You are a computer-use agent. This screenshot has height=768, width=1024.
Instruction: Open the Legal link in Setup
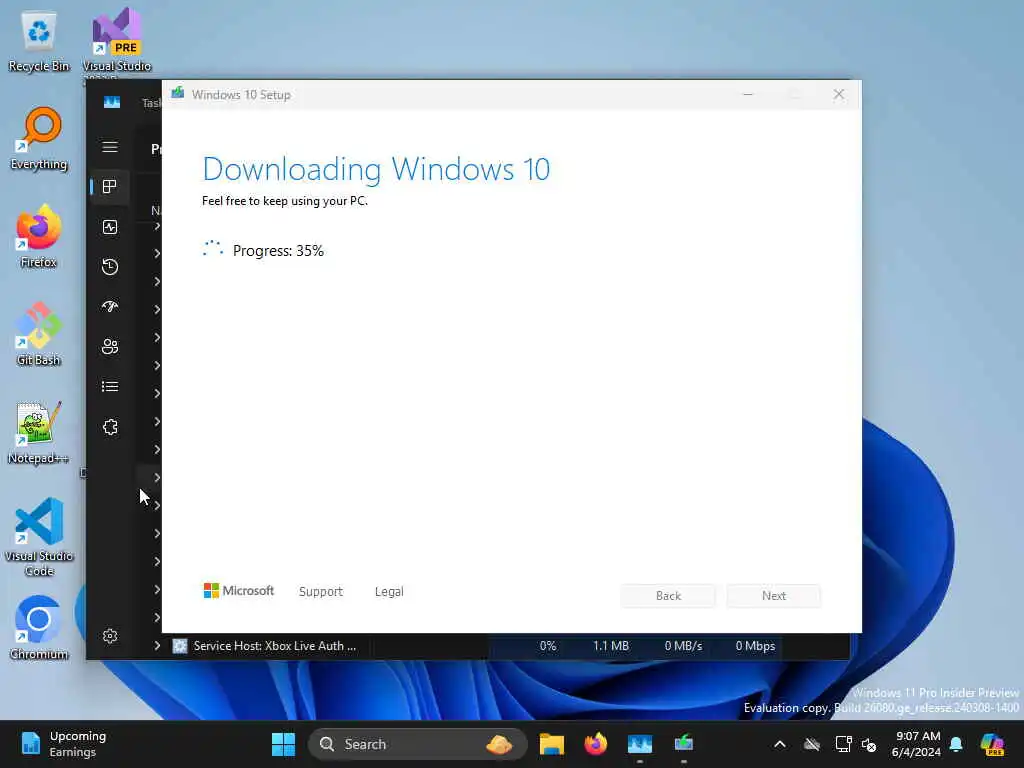[389, 591]
